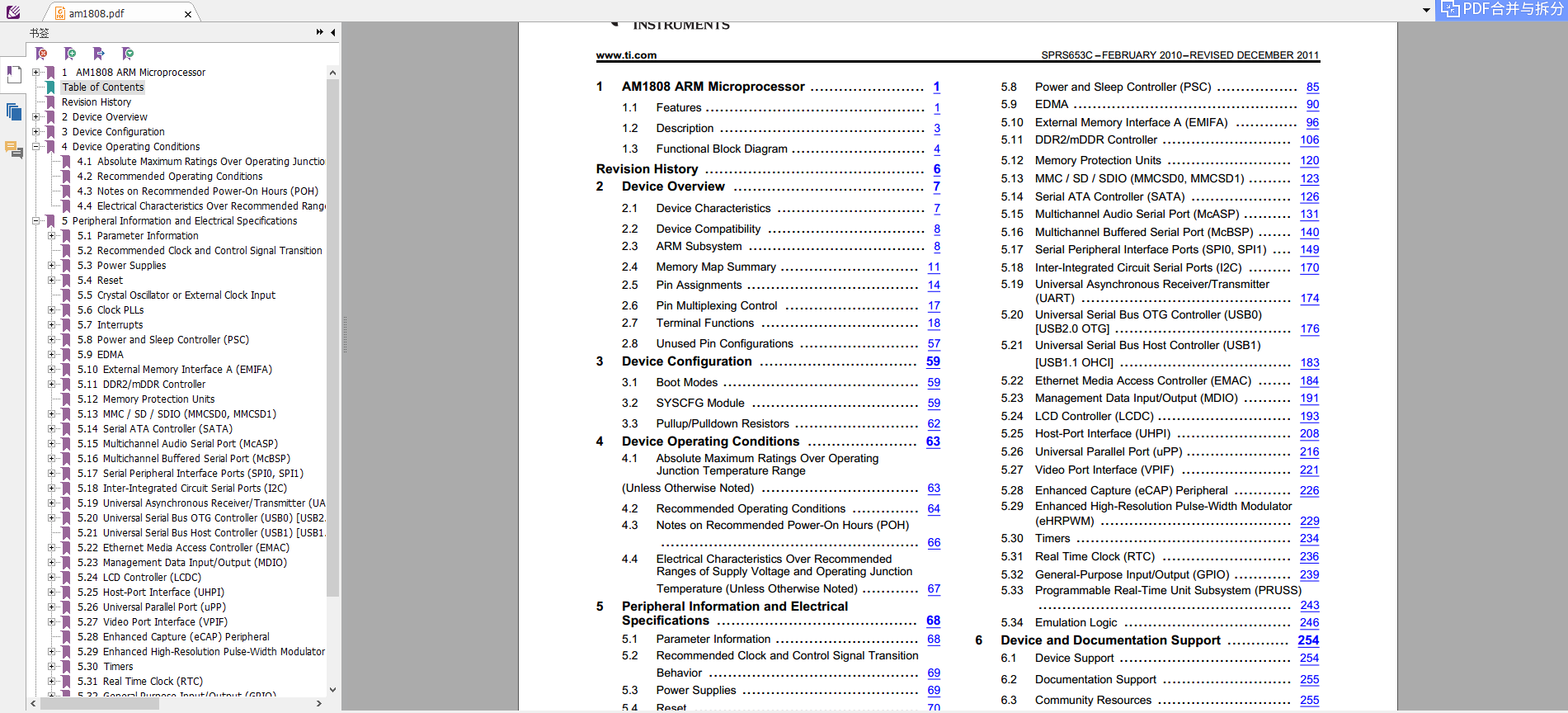
Task: Open the 5.7 Interrupts bookmark
Action: point(110,325)
